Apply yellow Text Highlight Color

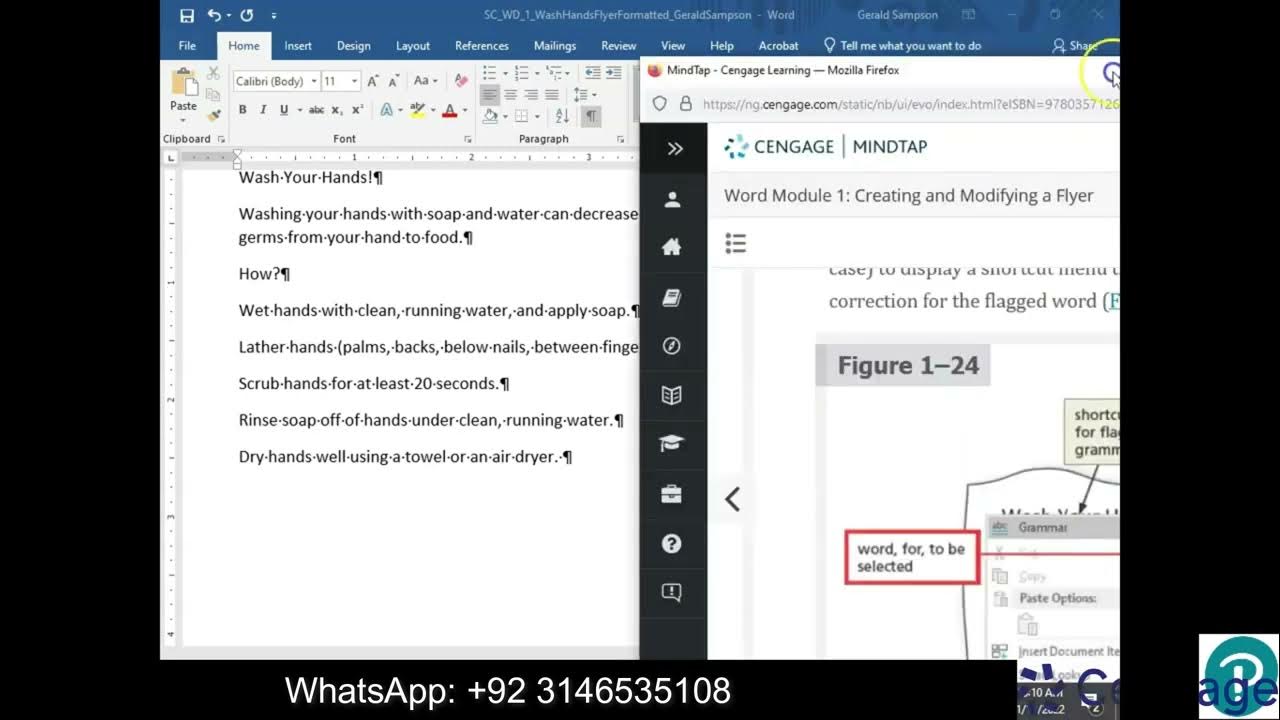pos(417,110)
